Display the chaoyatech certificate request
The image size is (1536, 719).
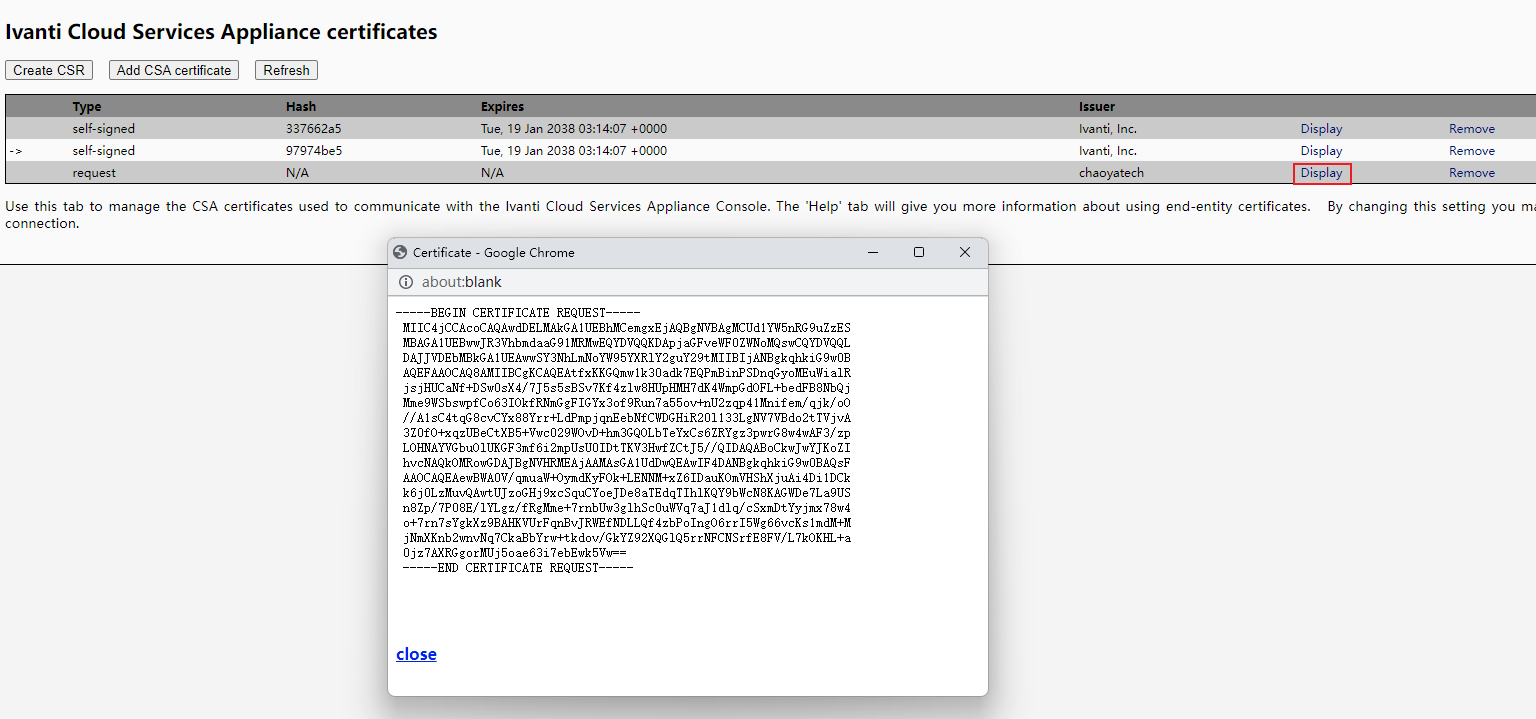pos(1321,172)
